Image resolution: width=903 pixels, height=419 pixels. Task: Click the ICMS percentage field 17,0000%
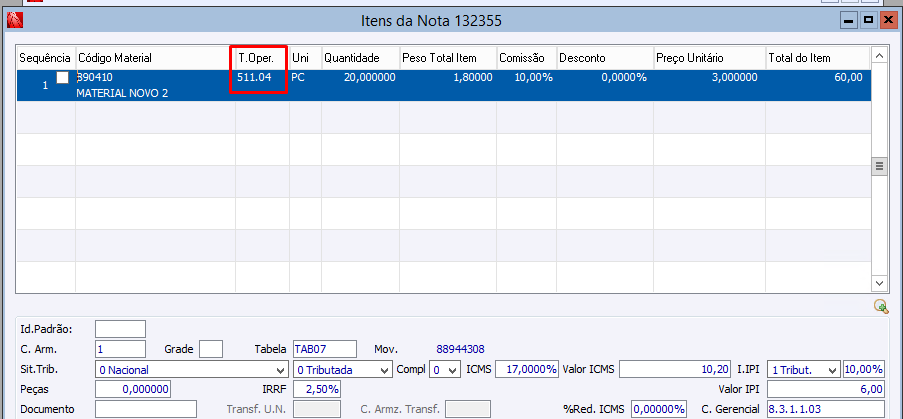pyautogui.click(x=527, y=370)
